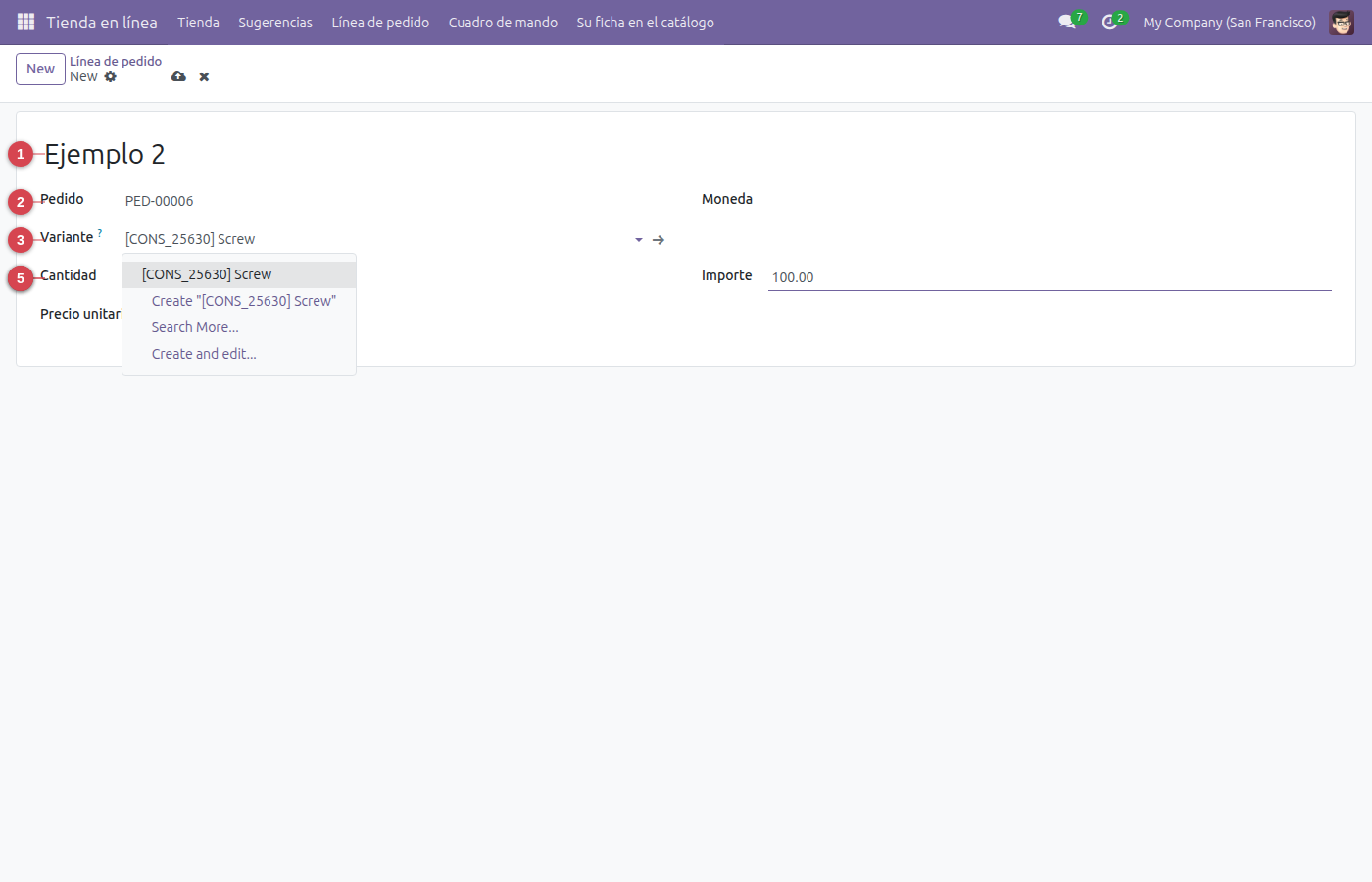1372x882 pixels.
Task: Open the apps grid menu
Action: 25,22
